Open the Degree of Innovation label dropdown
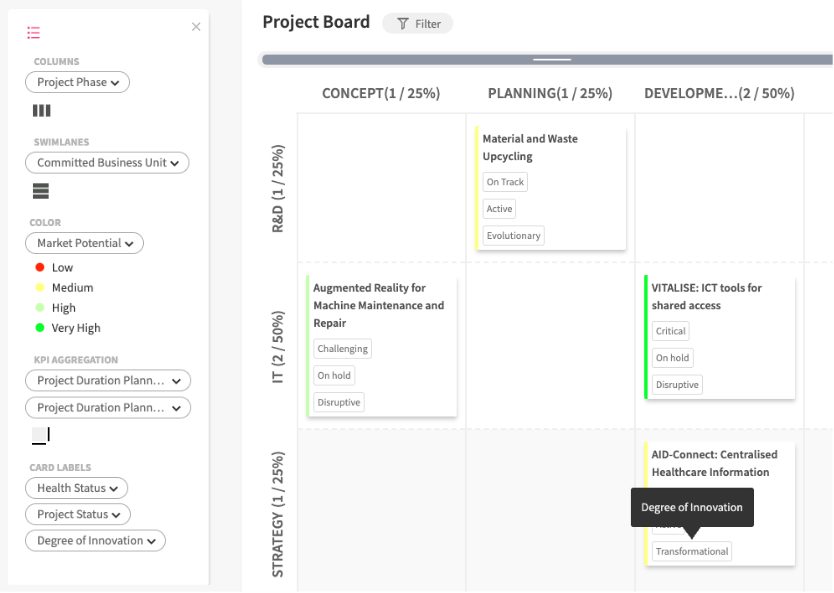Screen dimensions: 834x593 click(x=95, y=541)
